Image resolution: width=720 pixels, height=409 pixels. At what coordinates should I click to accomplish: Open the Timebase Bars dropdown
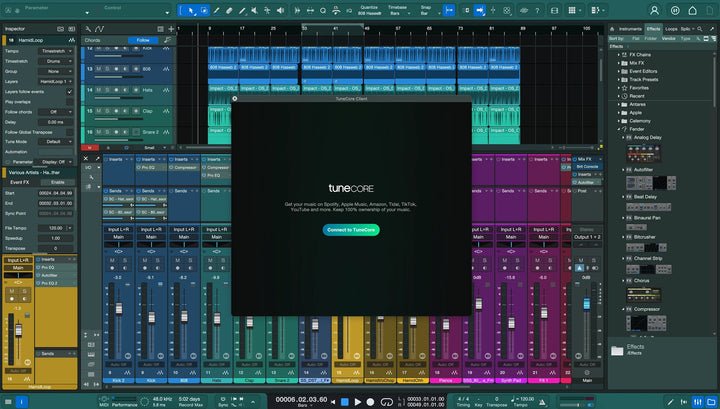pyautogui.click(x=399, y=13)
